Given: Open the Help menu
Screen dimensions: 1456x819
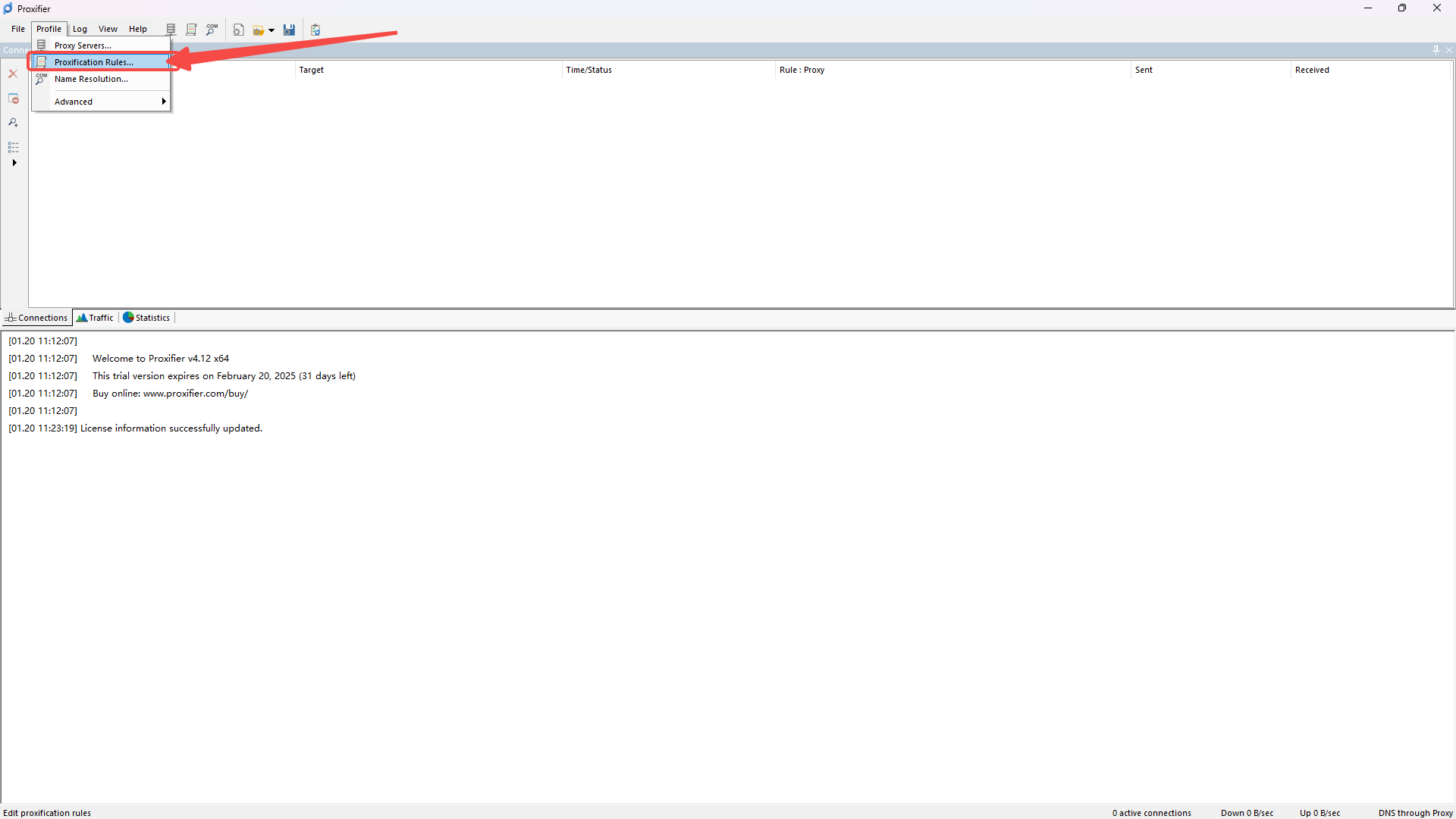Looking at the screenshot, I should [138, 29].
